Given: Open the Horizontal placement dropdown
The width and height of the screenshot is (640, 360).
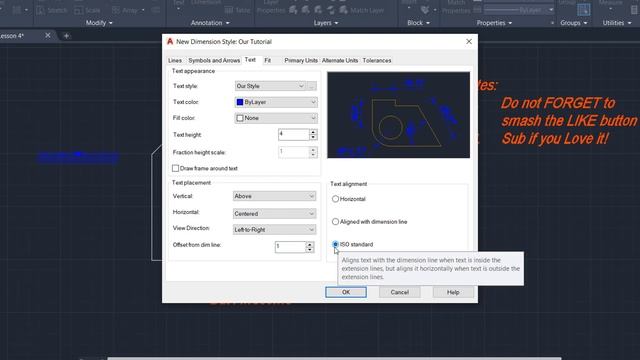Looking at the screenshot, I should [x=274, y=214].
